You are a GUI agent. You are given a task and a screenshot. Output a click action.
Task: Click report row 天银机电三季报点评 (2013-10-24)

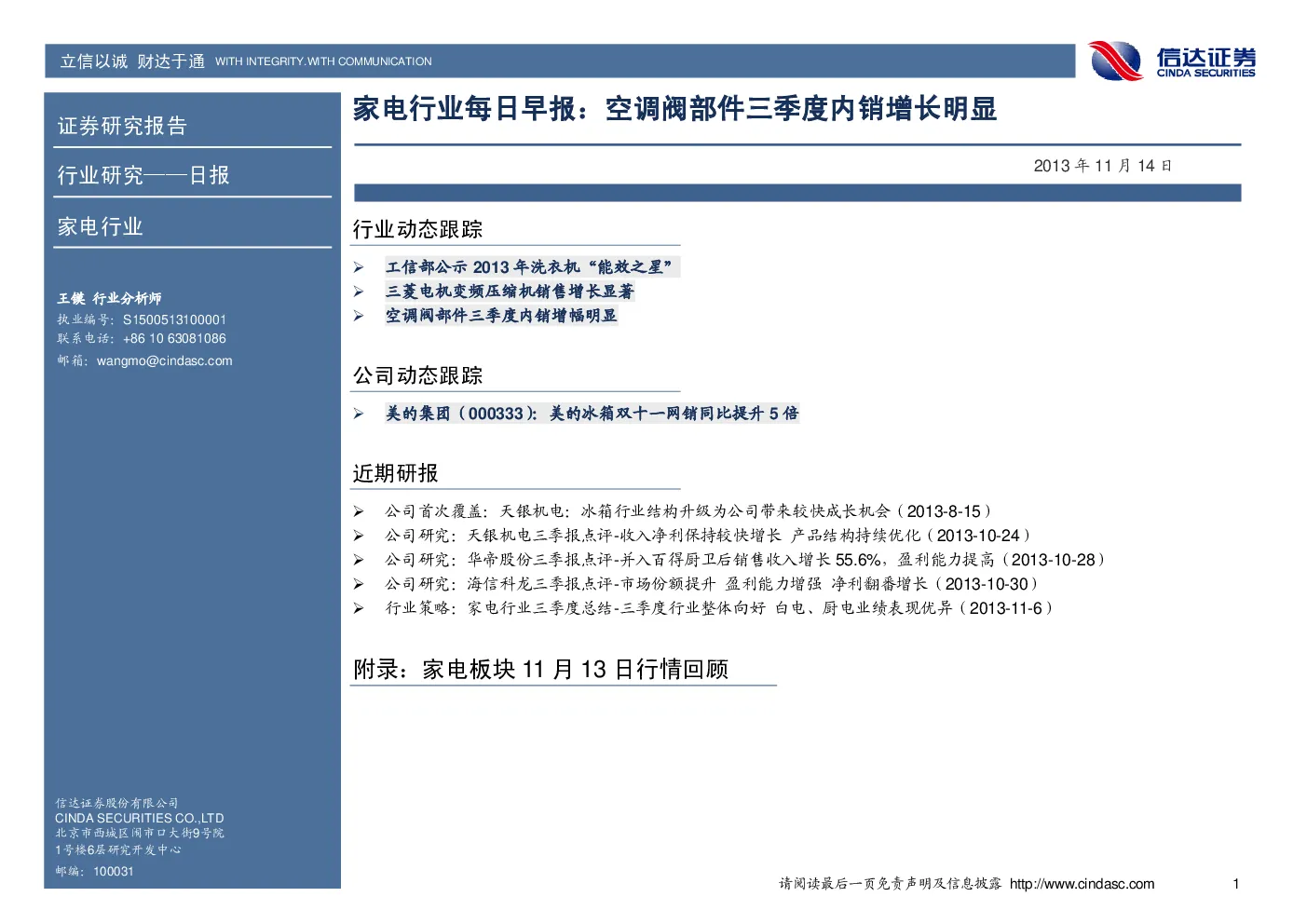click(x=708, y=536)
